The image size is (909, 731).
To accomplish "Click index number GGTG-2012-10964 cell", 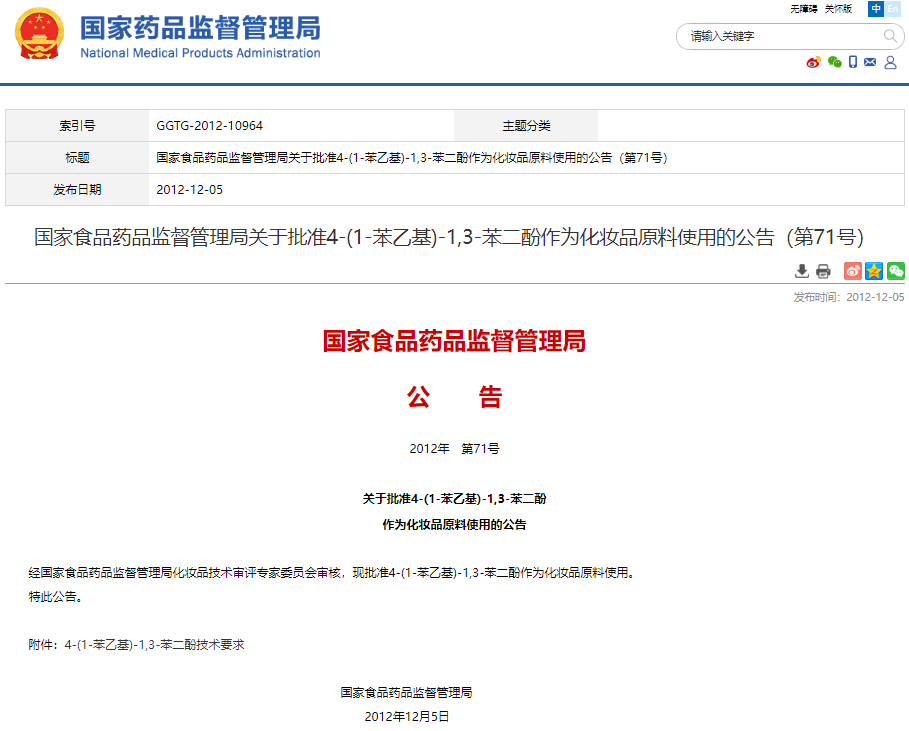I will tap(210, 126).
